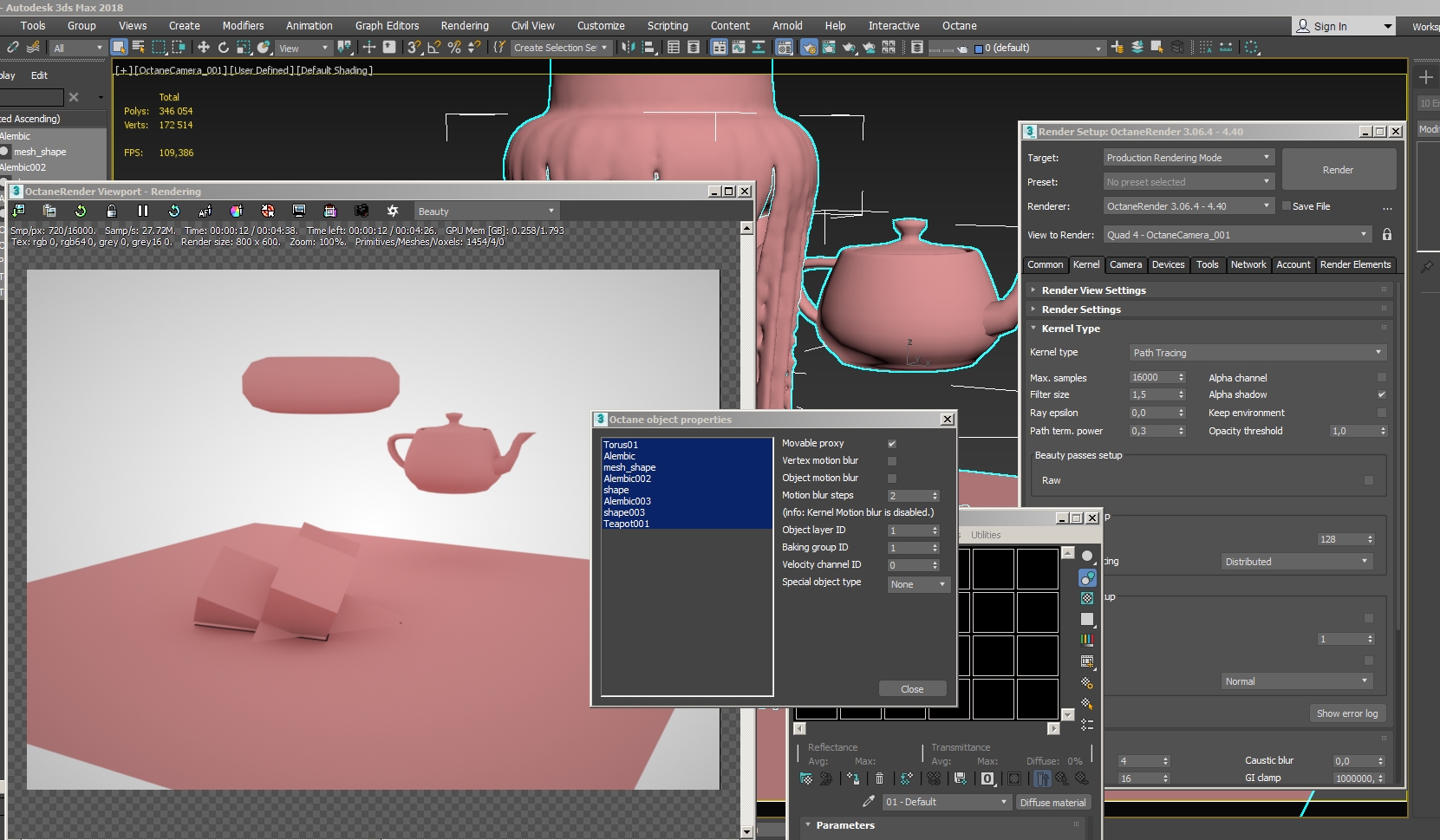Switch to the Render Elements tab
Screen dimensions: 1440x840
[1355, 265]
